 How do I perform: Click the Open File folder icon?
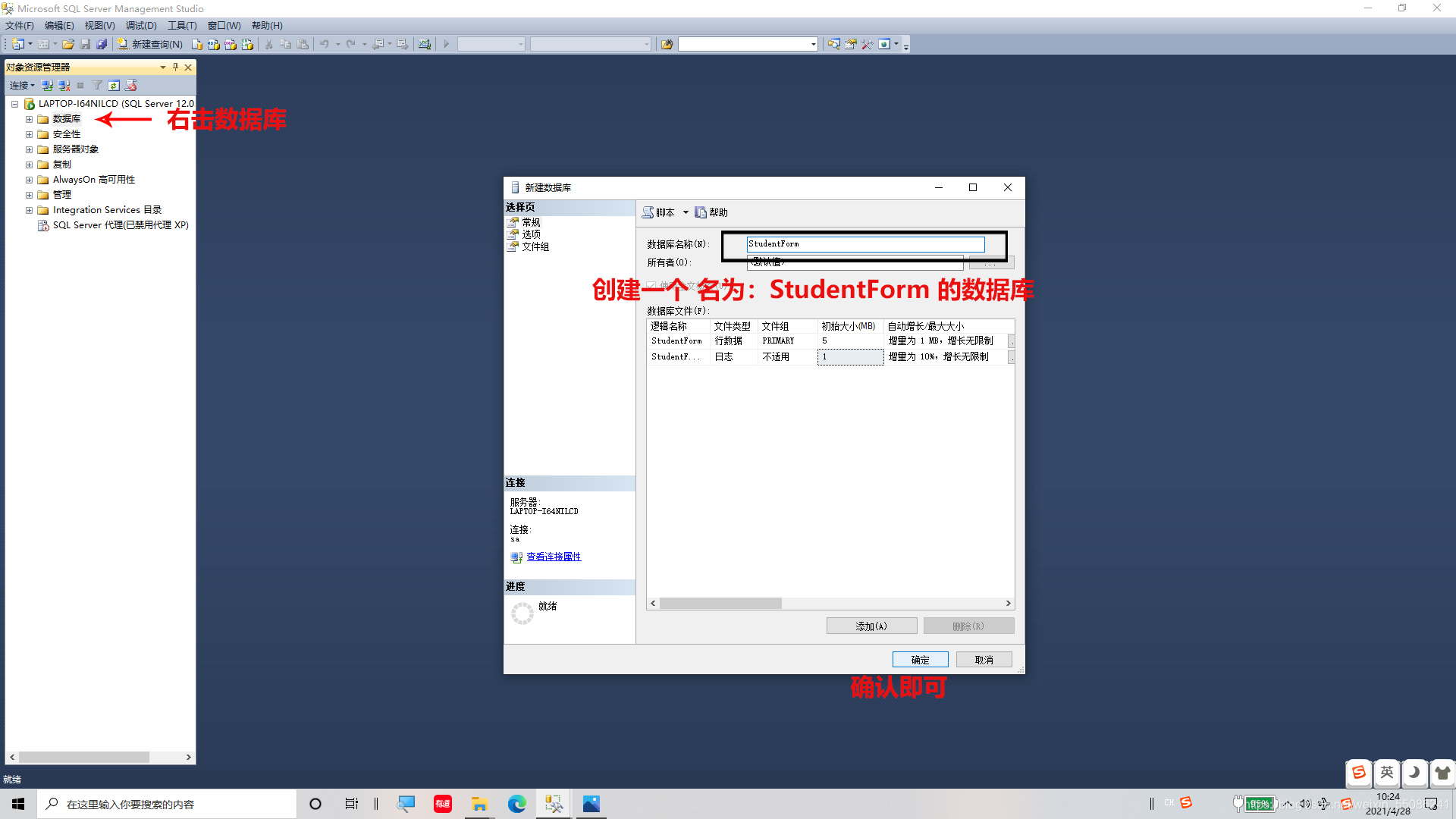click(68, 44)
